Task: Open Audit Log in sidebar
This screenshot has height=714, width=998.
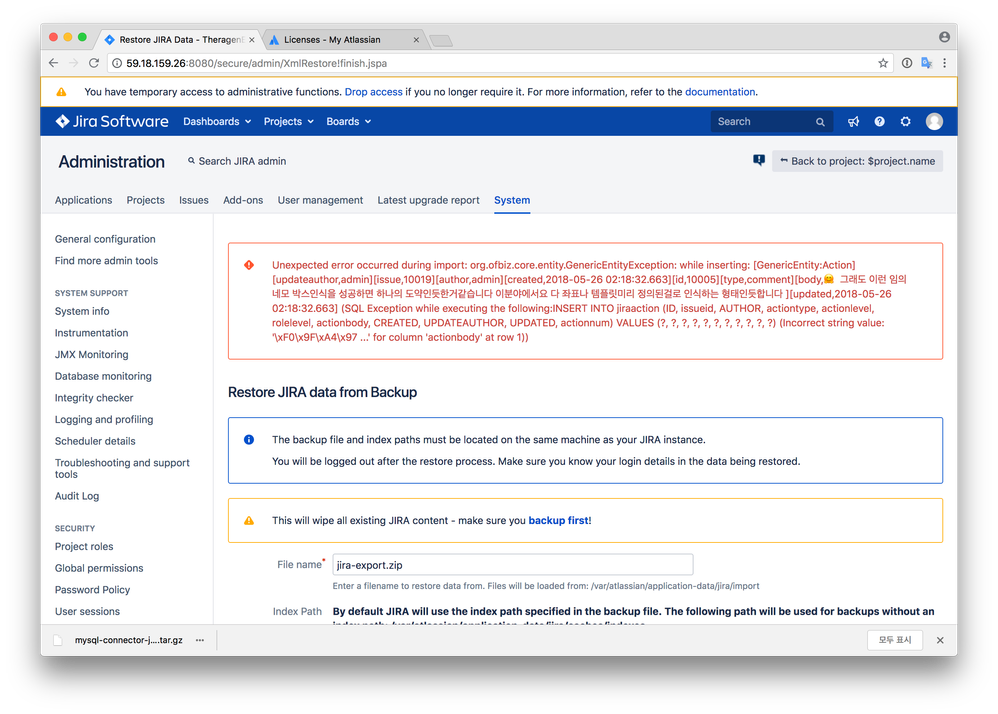Action: [77, 496]
